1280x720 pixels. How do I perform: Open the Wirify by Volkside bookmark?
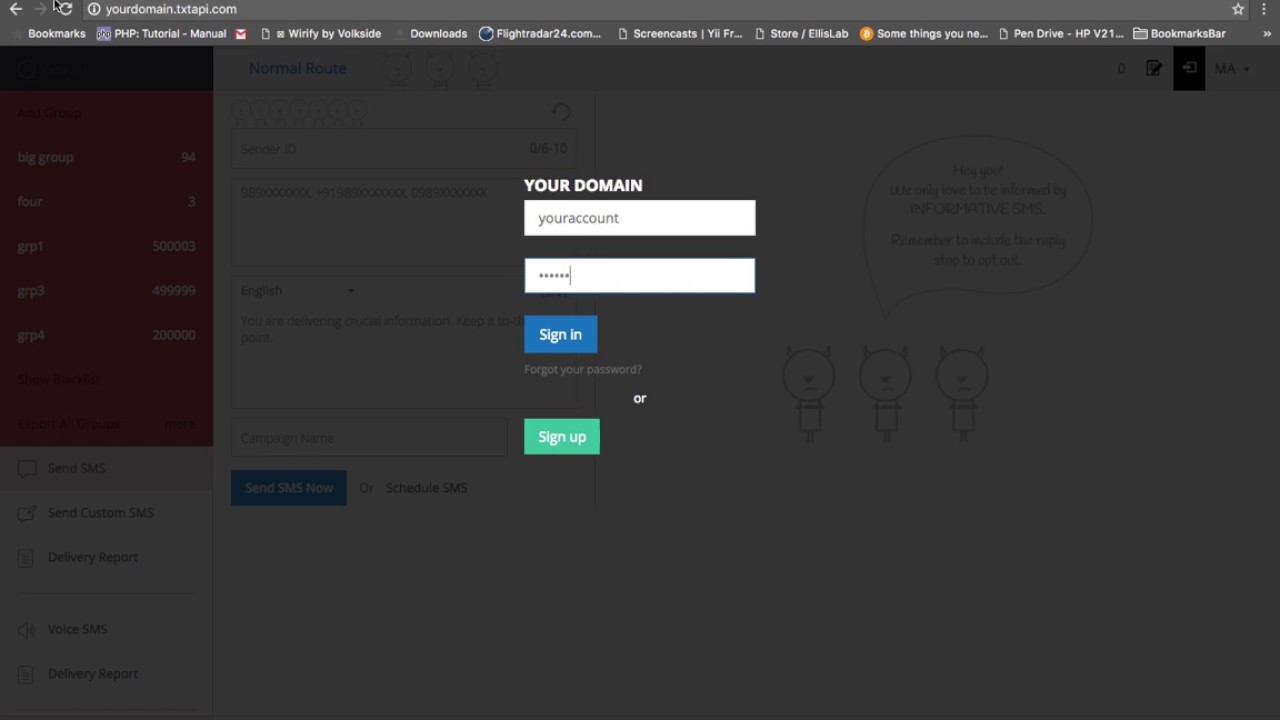click(320, 33)
